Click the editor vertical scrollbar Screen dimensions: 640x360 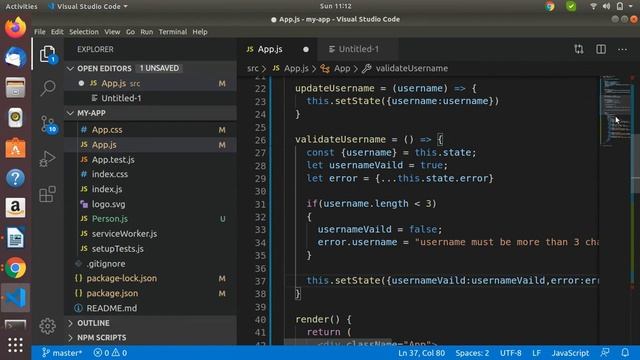pos(635,163)
